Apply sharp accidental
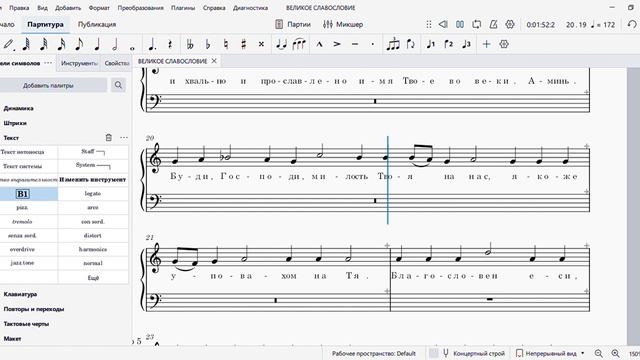Viewport: 640px width, 360px height. (244, 44)
